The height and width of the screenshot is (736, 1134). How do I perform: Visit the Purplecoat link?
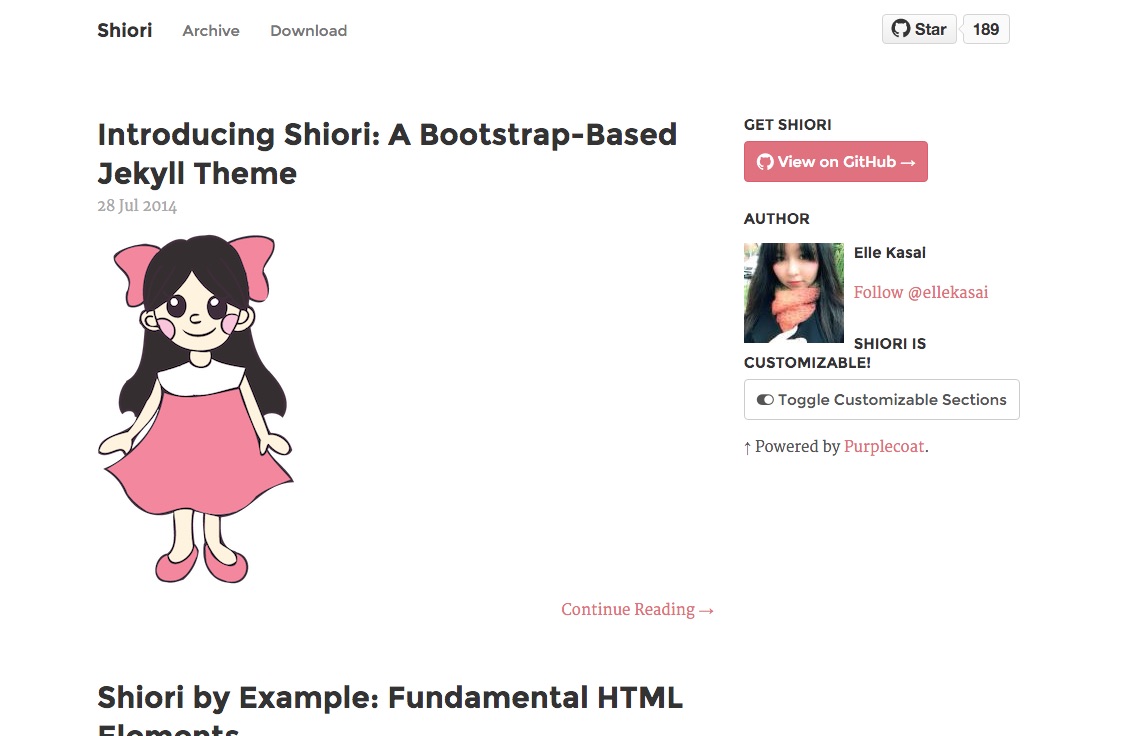point(884,447)
